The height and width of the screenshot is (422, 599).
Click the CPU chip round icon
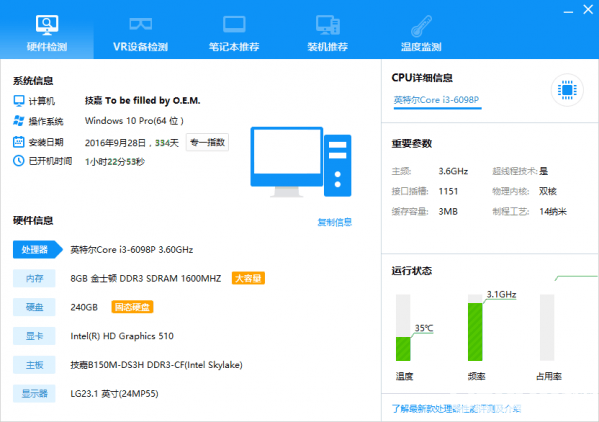pos(567,90)
